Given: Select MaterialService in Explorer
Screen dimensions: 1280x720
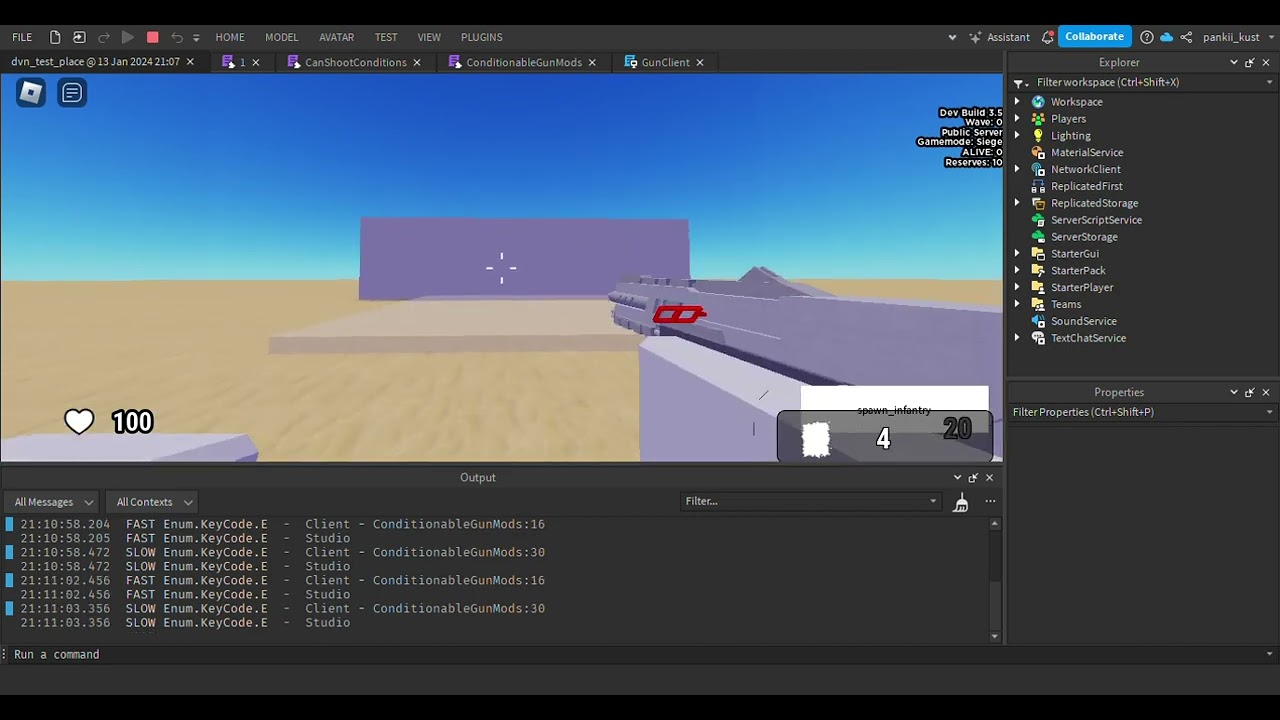Looking at the screenshot, I should [x=1086, y=153].
